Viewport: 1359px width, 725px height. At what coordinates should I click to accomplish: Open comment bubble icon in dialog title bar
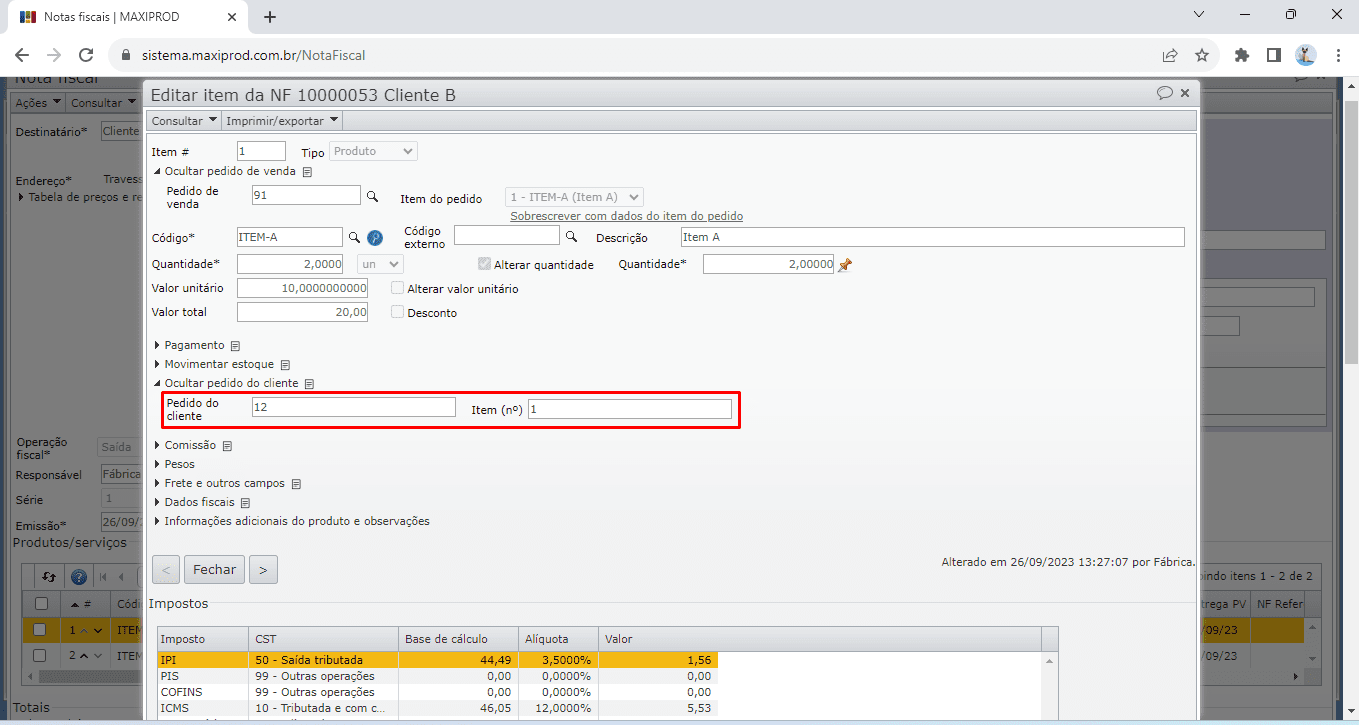coord(1165,93)
